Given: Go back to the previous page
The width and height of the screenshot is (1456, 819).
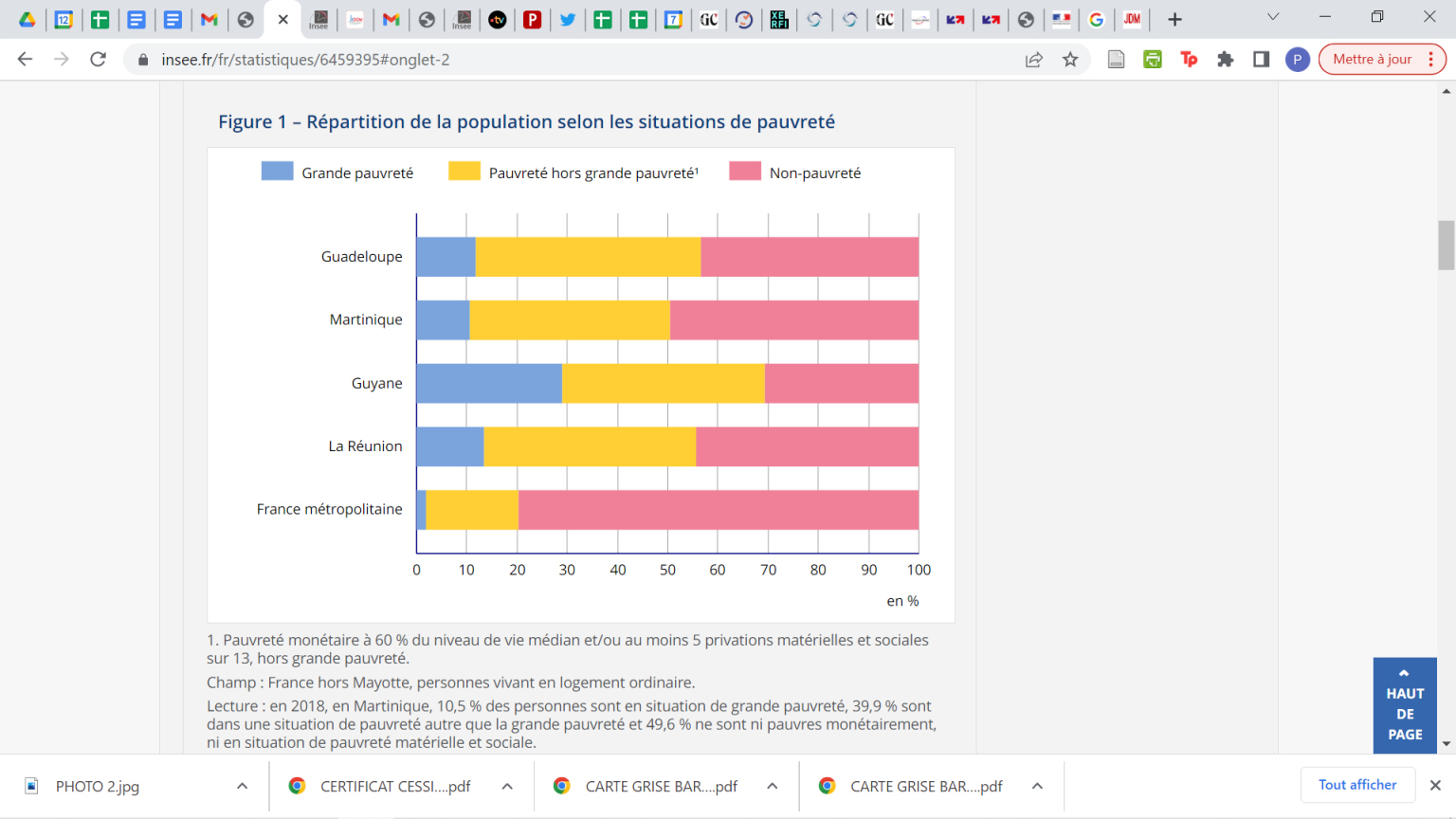Looking at the screenshot, I should pos(26,60).
